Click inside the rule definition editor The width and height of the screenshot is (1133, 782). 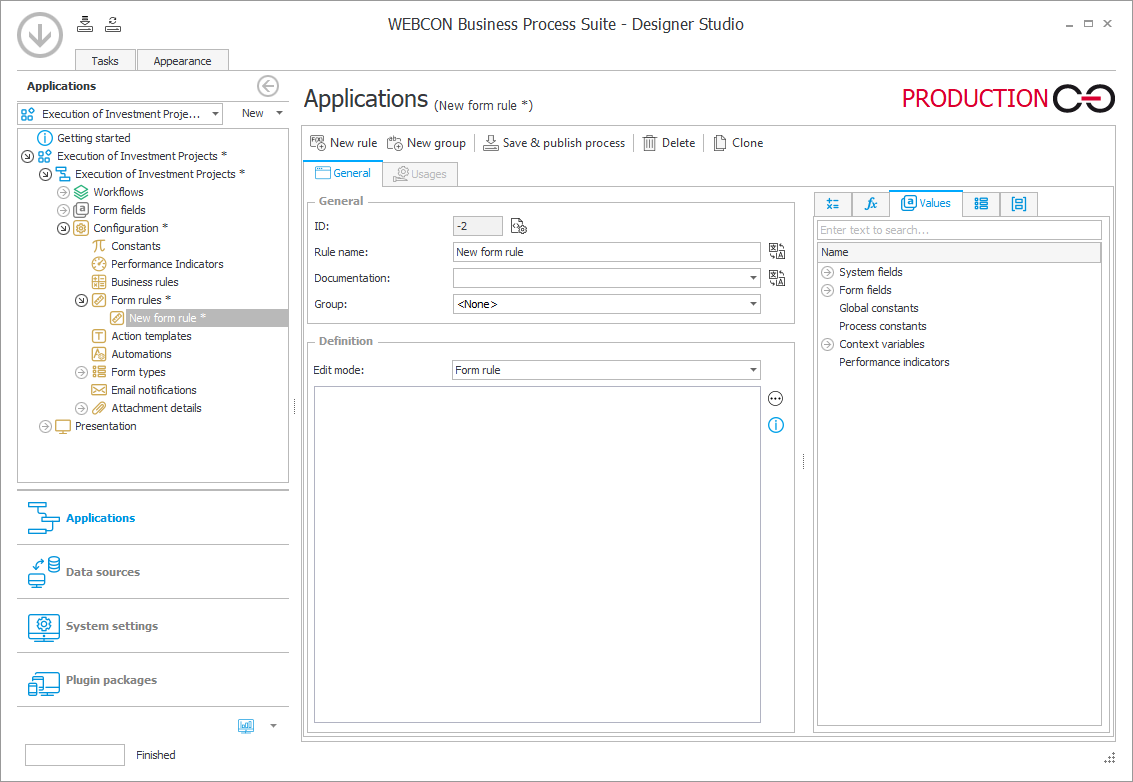[x=537, y=554]
